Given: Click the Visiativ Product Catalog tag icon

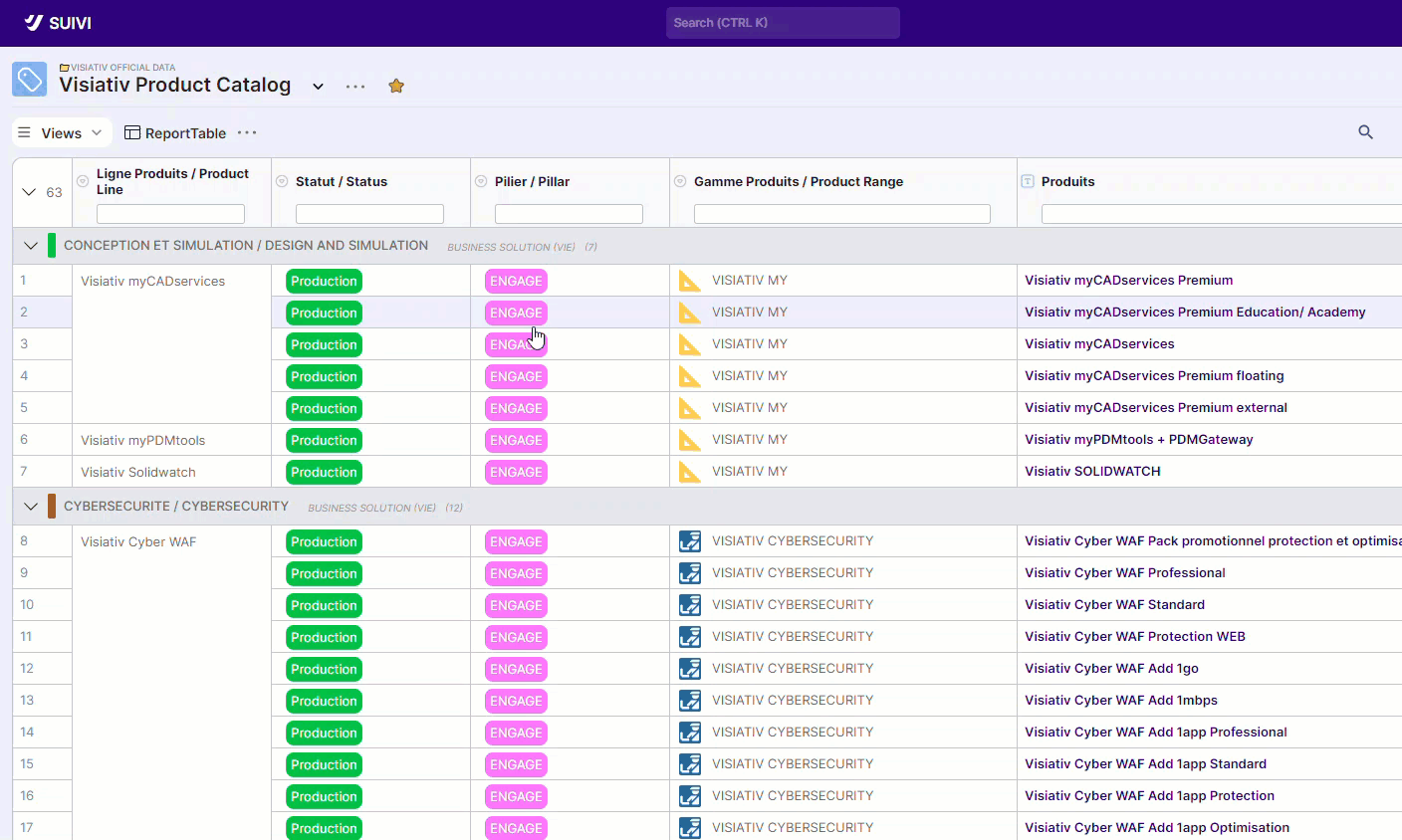Looking at the screenshot, I should point(30,80).
